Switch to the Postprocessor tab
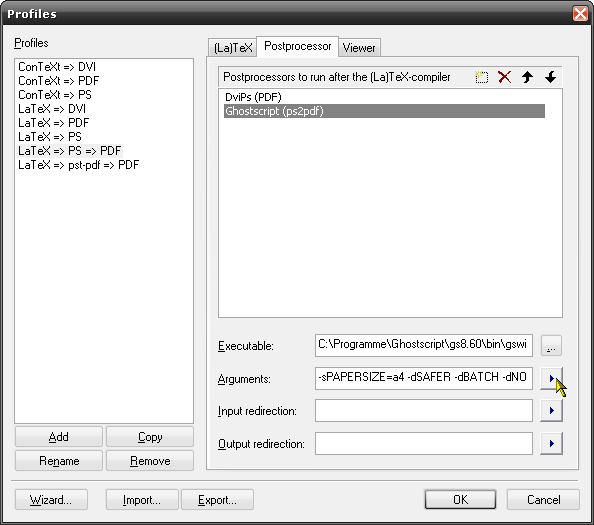594x525 pixels. pyautogui.click(x=297, y=47)
